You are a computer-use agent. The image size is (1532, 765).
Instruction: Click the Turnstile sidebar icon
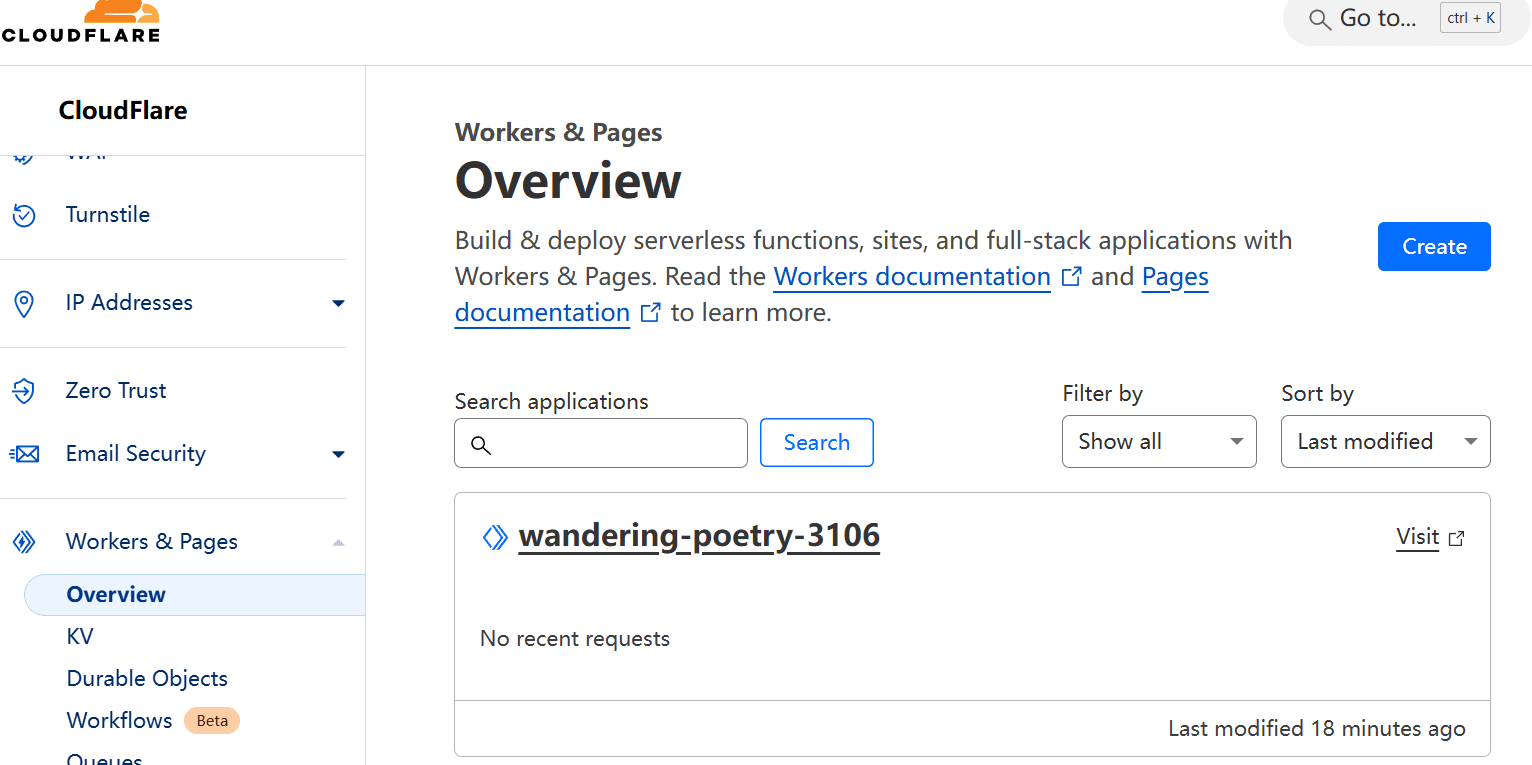pyautogui.click(x=24, y=215)
